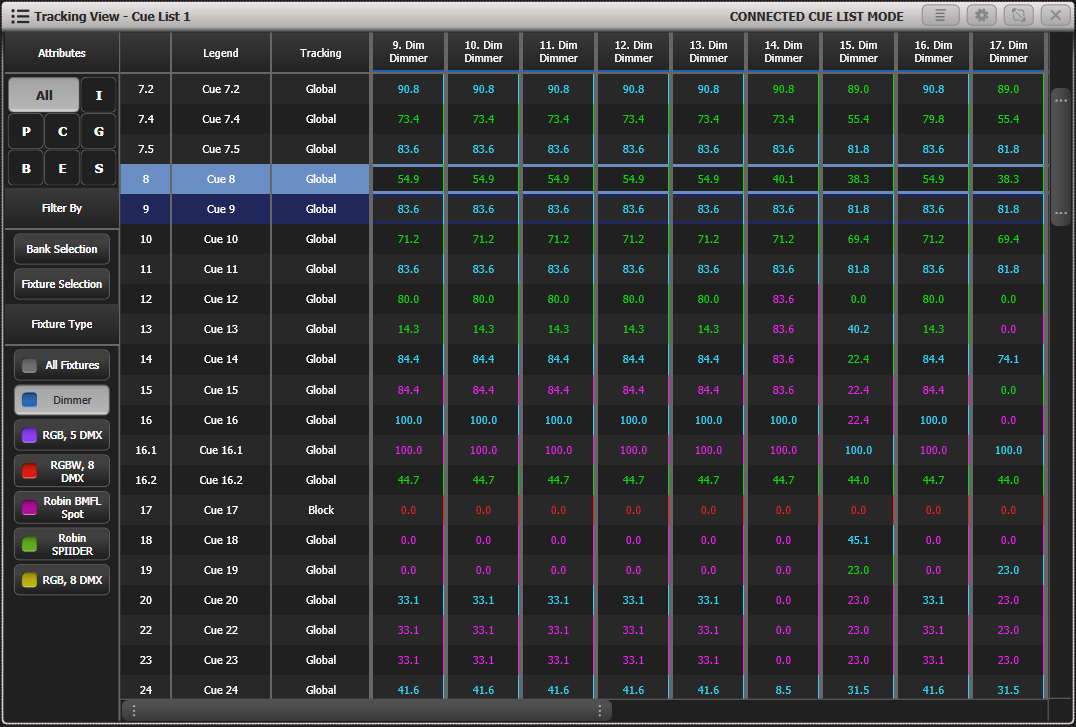The width and height of the screenshot is (1076, 727).
Task: Click the list icon beside the Tracking View title
Action: tap(18, 16)
